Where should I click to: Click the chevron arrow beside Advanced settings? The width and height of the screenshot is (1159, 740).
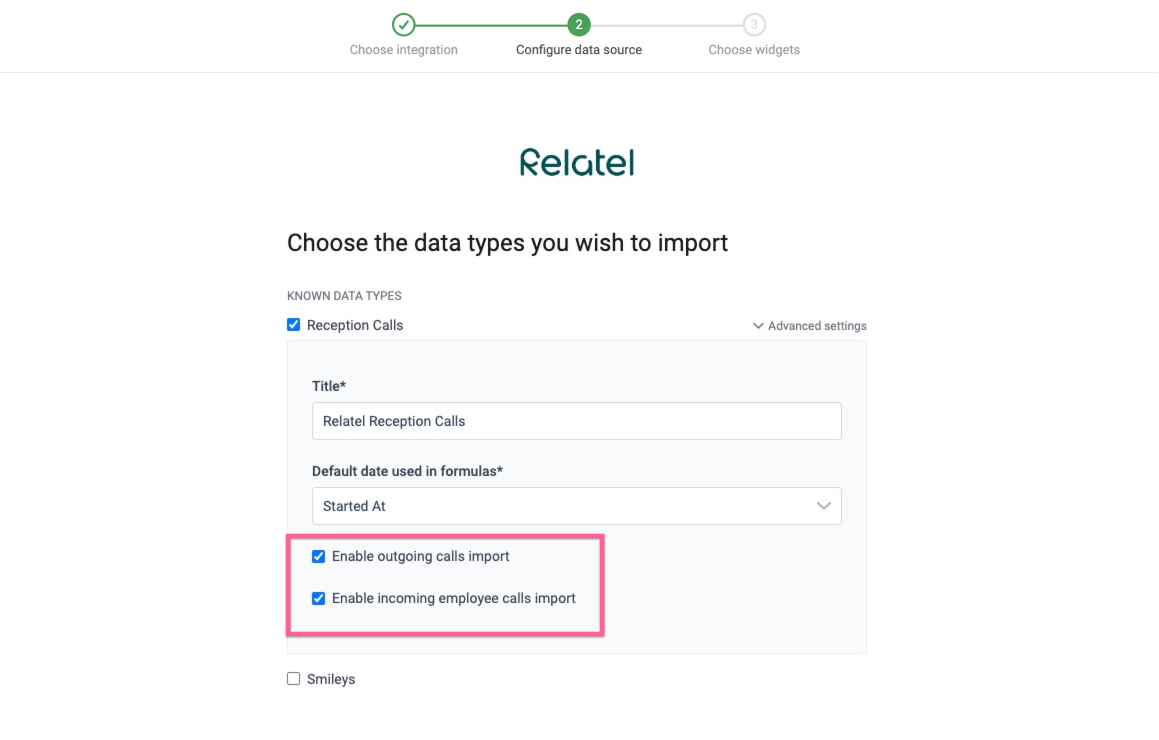pos(758,326)
